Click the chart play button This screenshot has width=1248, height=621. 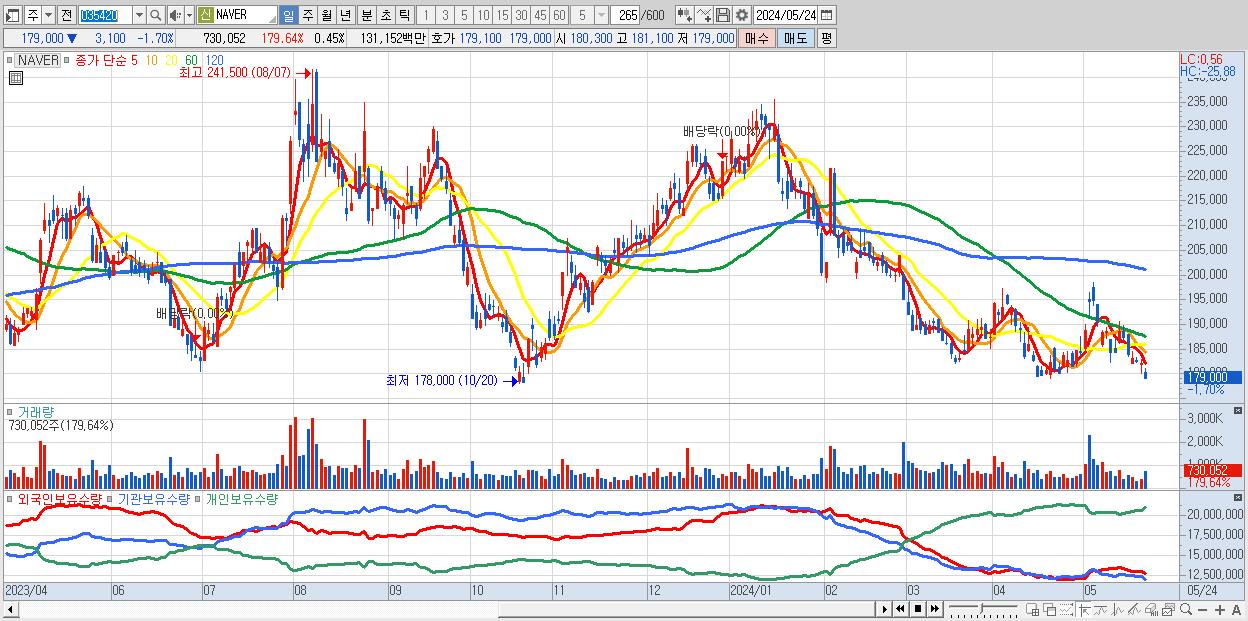click(x=885, y=609)
